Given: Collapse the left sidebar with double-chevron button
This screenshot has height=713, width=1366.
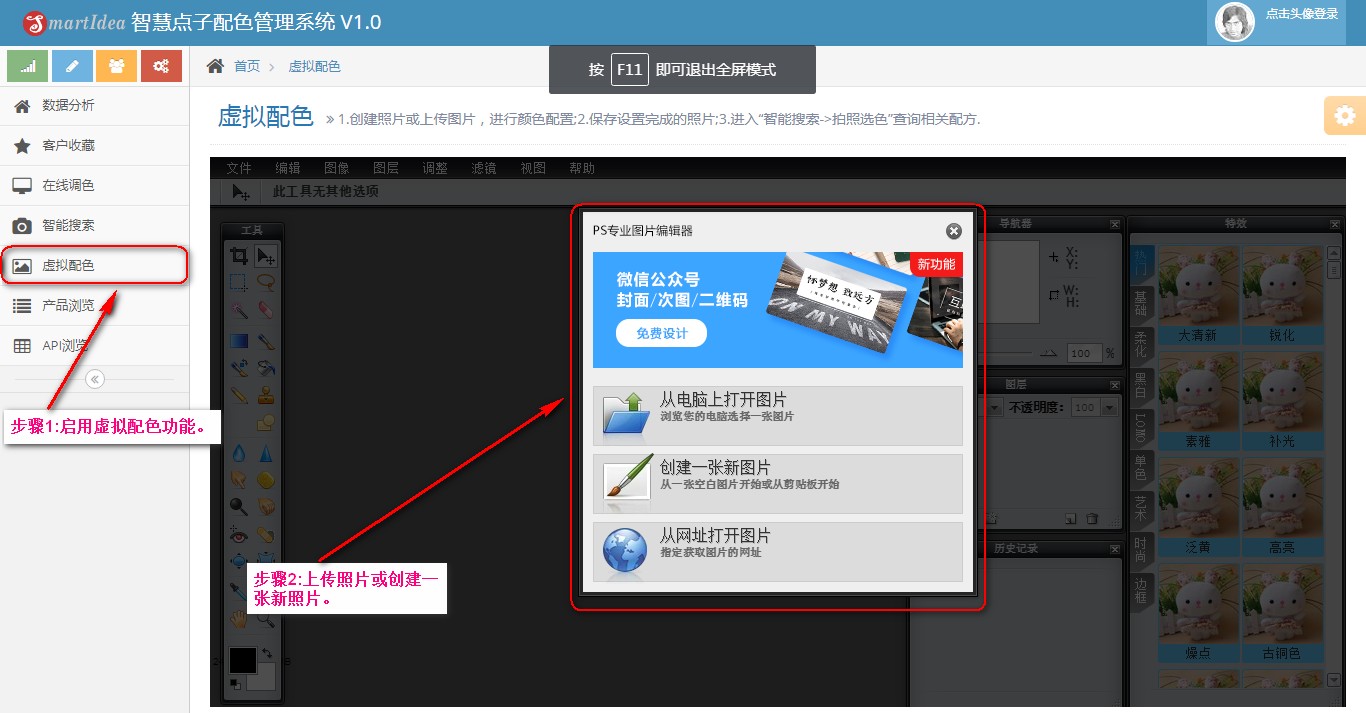Looking at the screenshot, I should [95, 379].
